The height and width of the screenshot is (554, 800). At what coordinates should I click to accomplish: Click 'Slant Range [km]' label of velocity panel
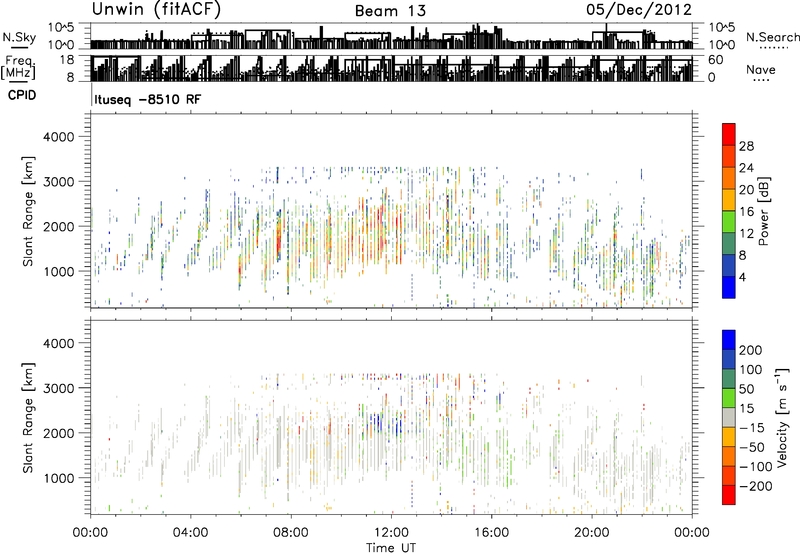point(28,418)
